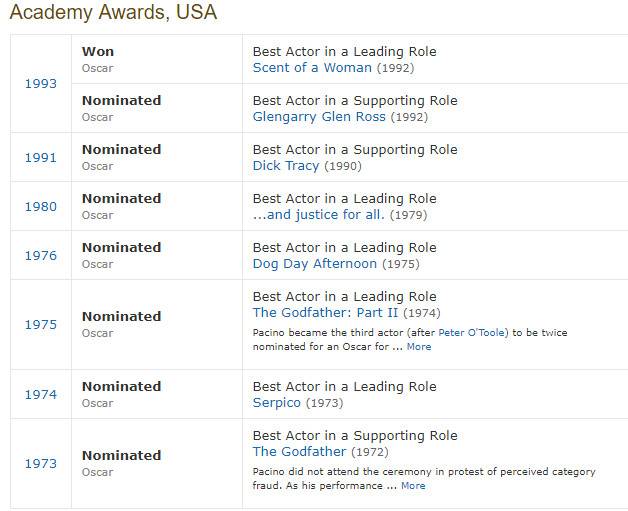The image size is (628, 511).
Task: Click the Dick Tracy title link
Action: pos(286,166)
